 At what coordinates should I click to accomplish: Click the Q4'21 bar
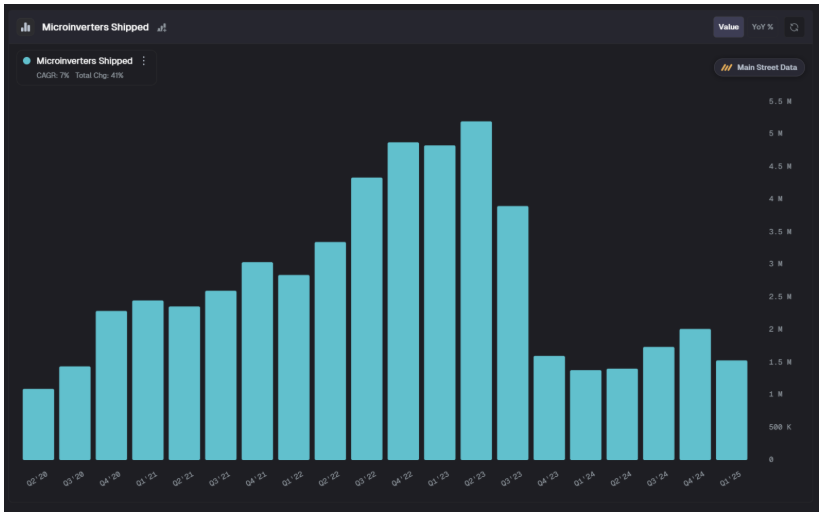(x=257, y=361)
